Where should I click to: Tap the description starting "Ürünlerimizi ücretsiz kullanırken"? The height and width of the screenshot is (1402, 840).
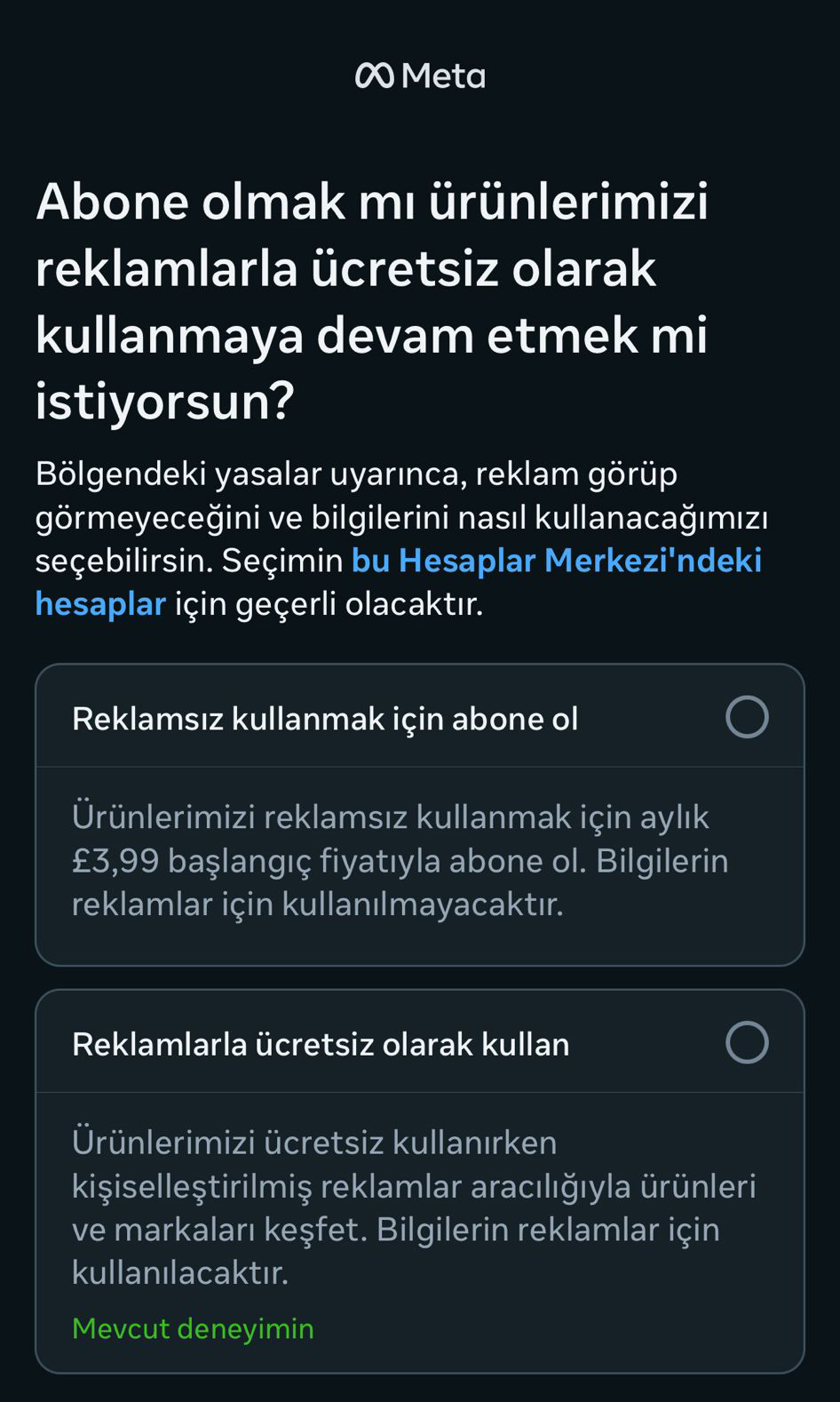pyautogui.click(x=314, y=1142)
